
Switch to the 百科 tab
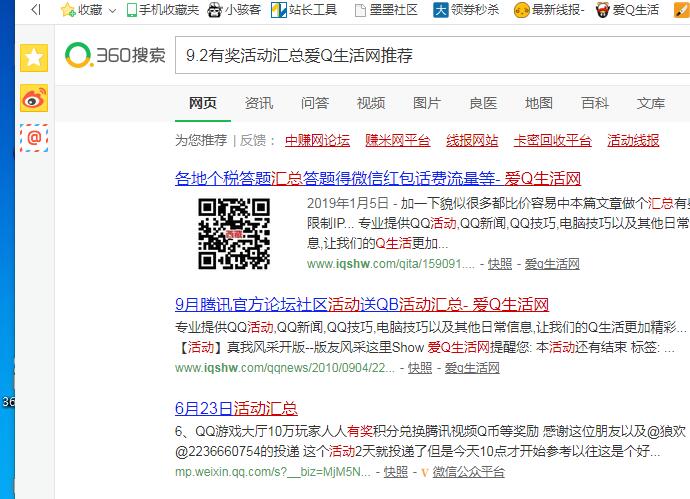pos(595,103)
